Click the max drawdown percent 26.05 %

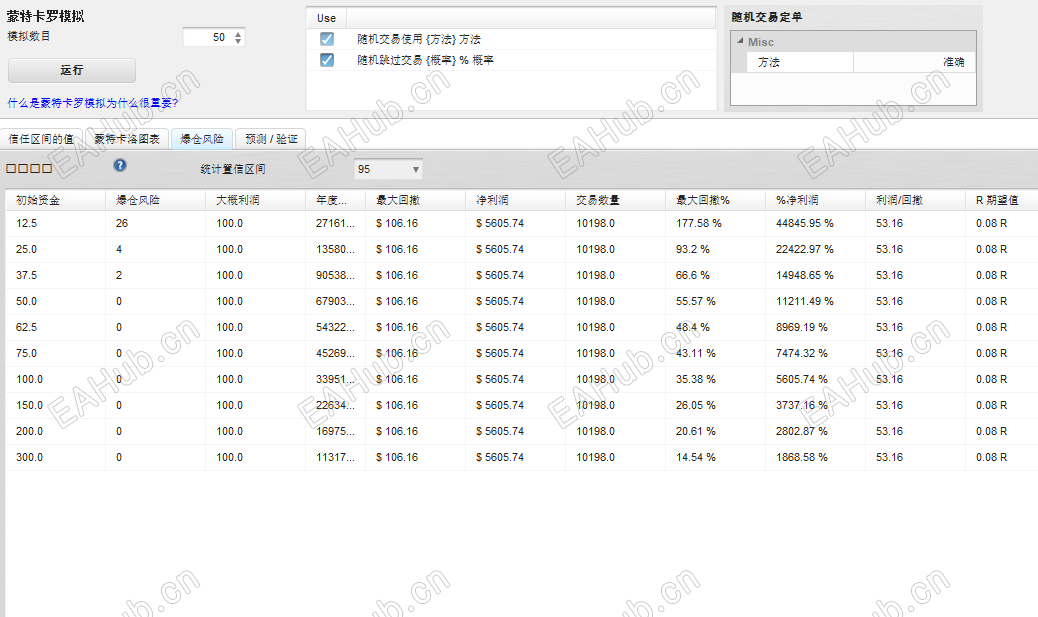(695, 405)
